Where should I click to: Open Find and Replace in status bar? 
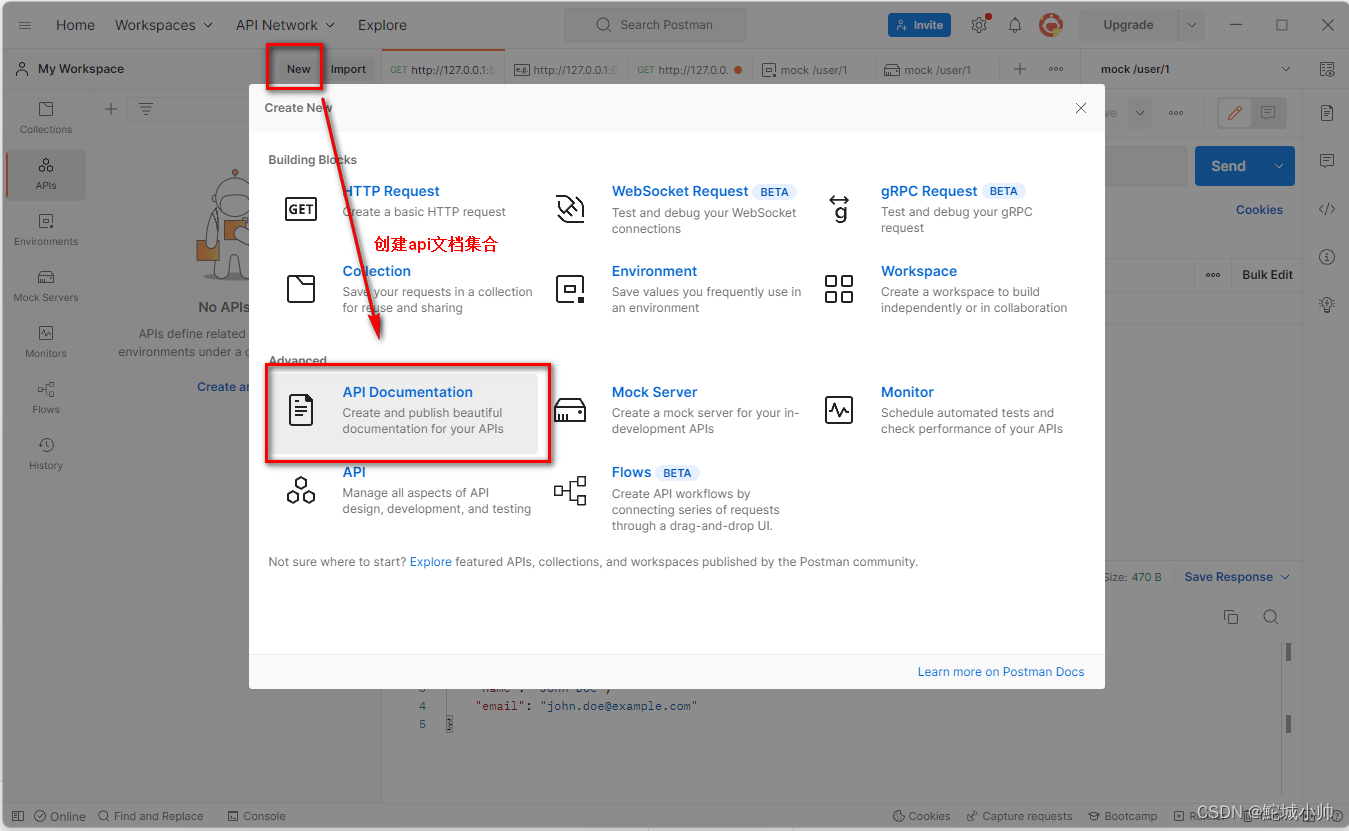coord(149,816)
